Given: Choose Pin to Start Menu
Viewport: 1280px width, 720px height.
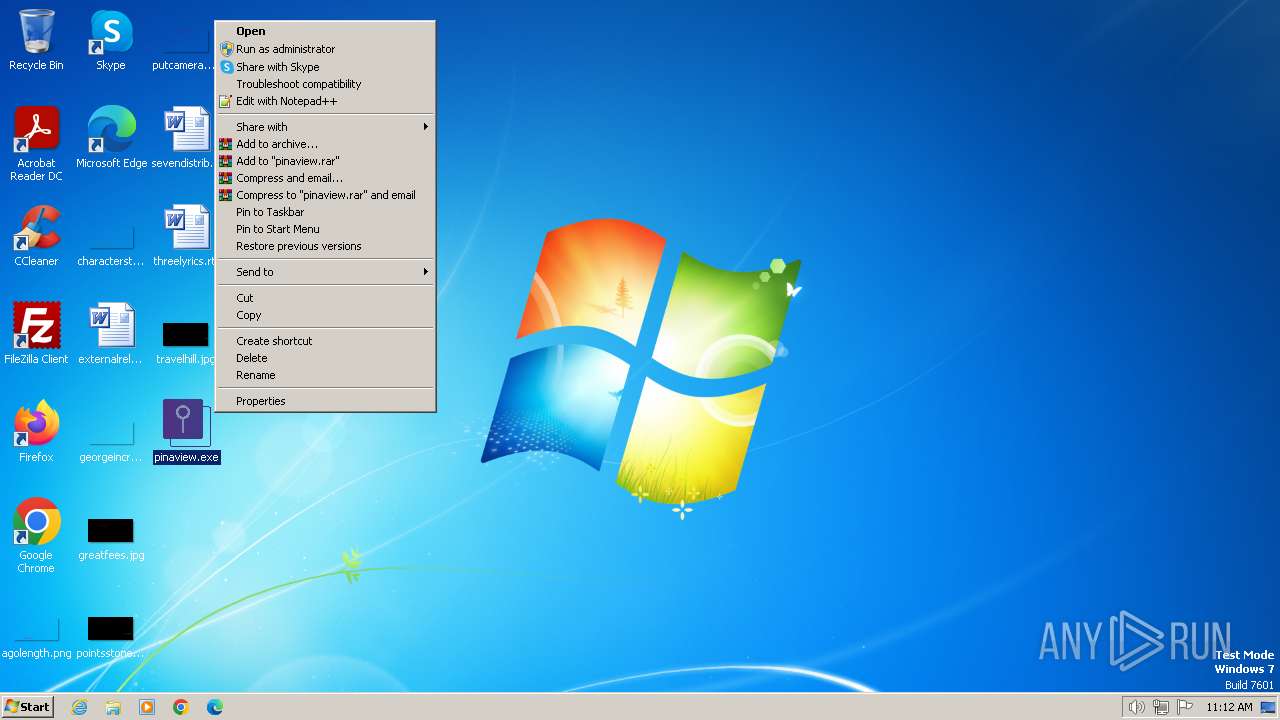Looking at the screenshot, I should click(326, 229).
